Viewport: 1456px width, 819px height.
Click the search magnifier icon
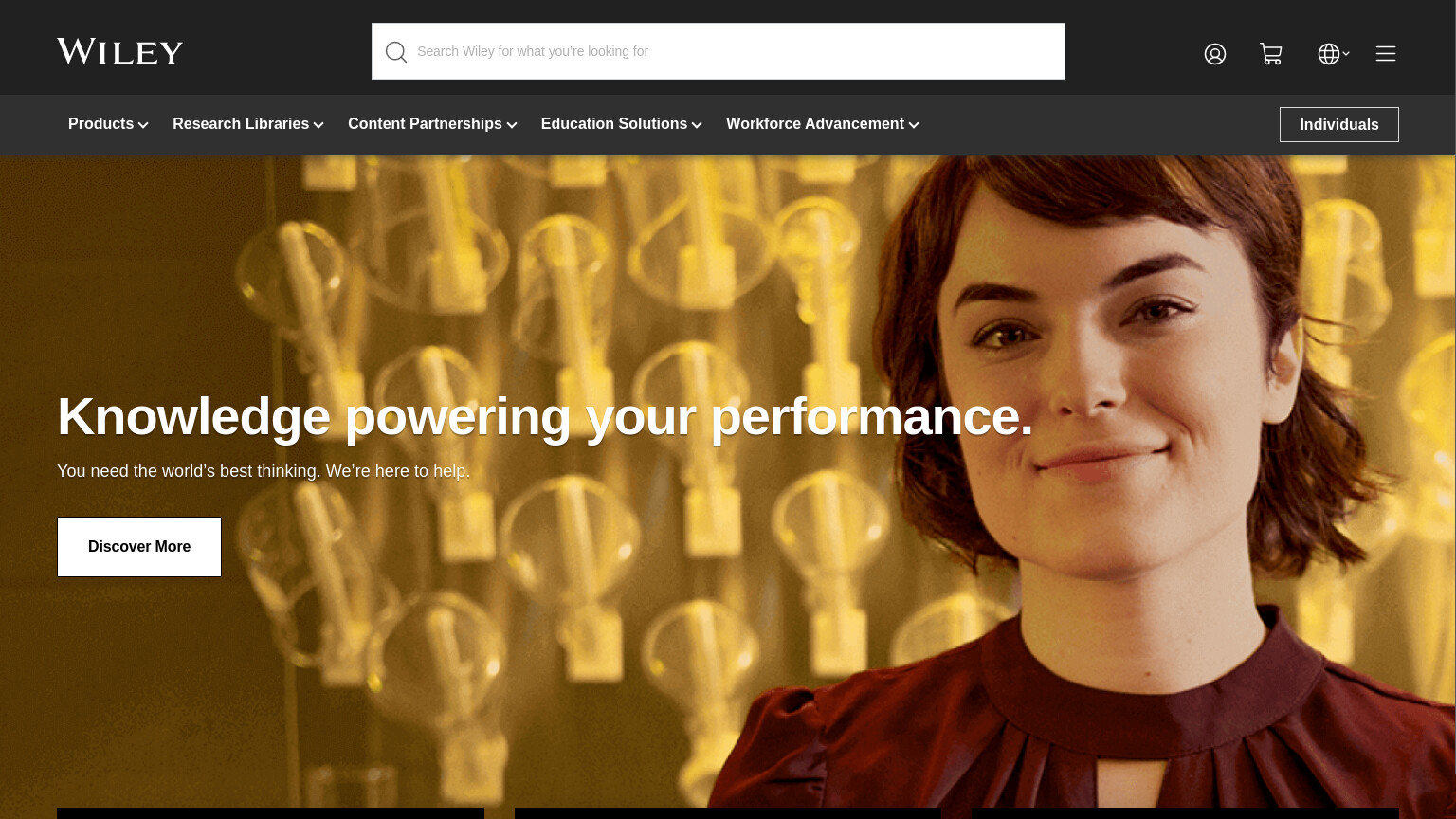coord(396,52)
